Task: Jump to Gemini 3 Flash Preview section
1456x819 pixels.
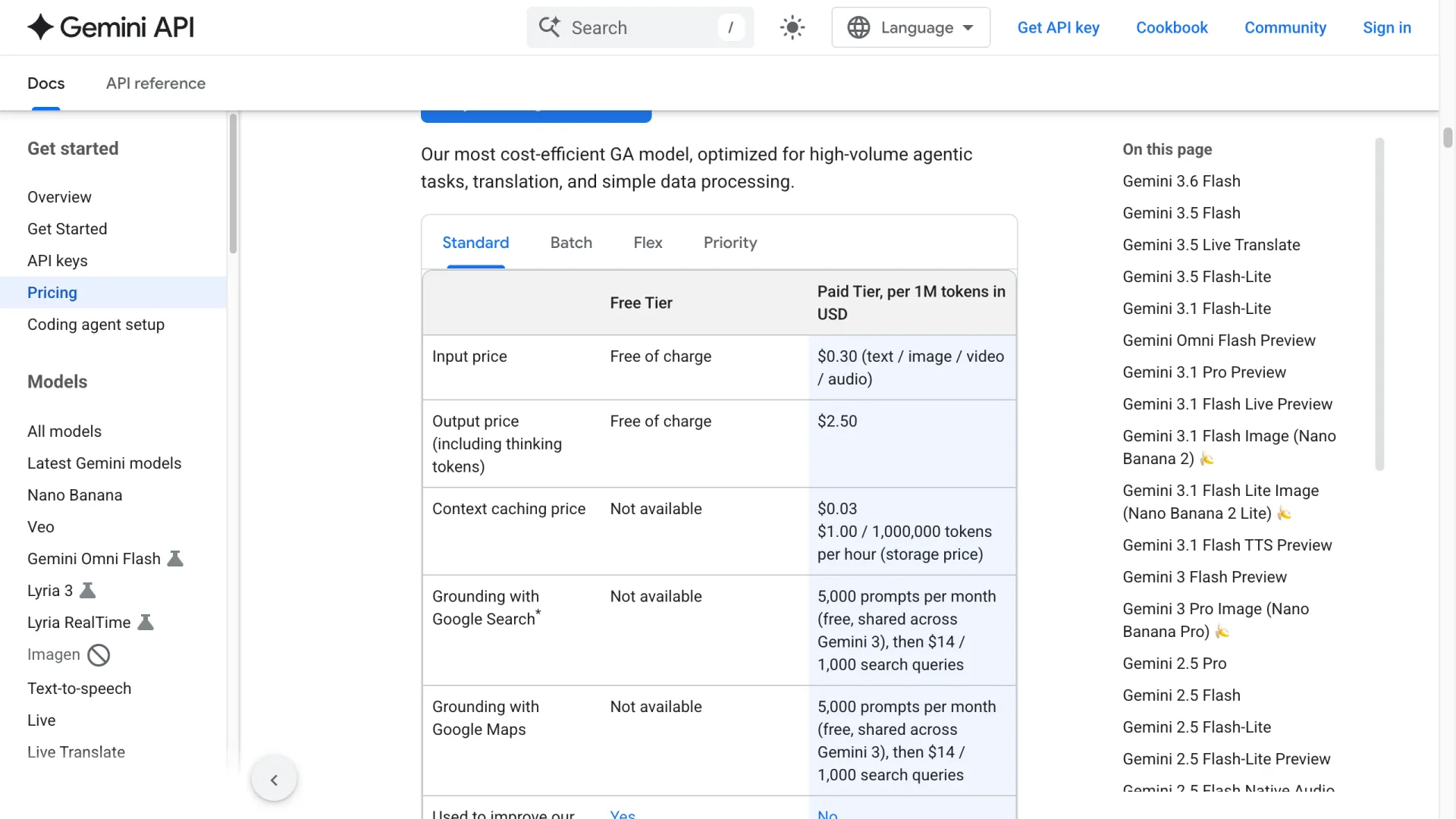Action: click(x=1204, y=577)
